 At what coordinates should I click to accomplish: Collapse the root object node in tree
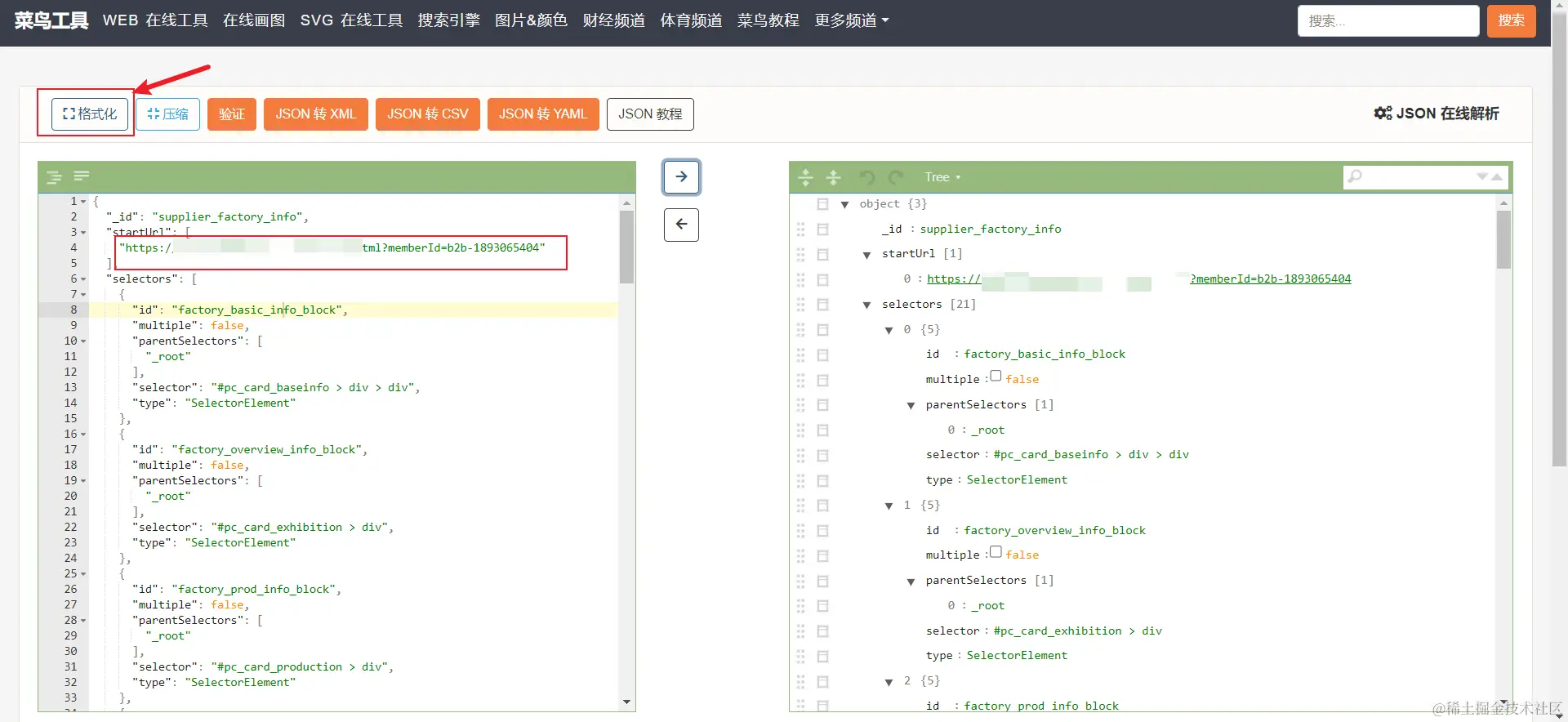(845, 205)
